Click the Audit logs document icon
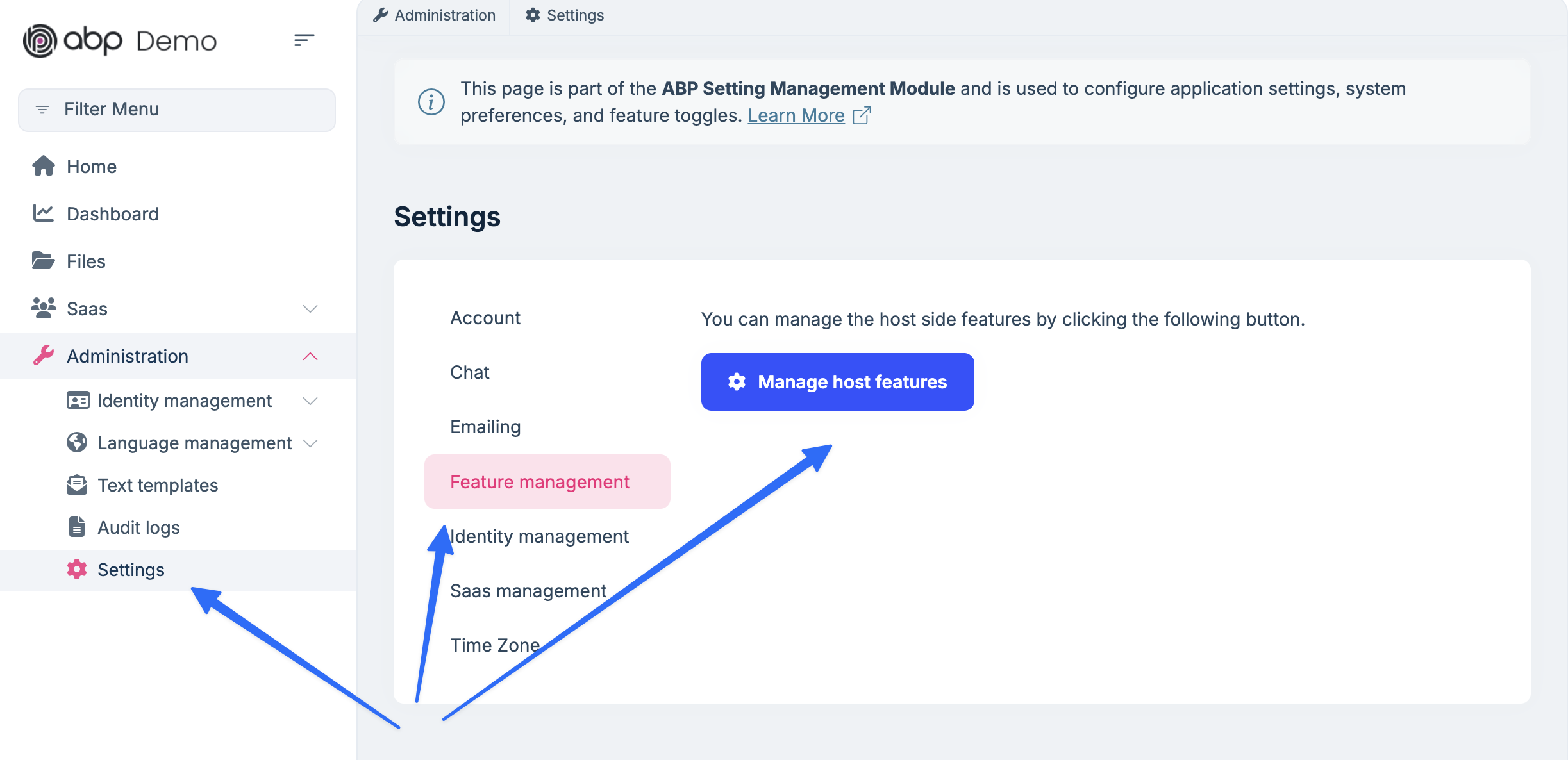 coord(77,527)
